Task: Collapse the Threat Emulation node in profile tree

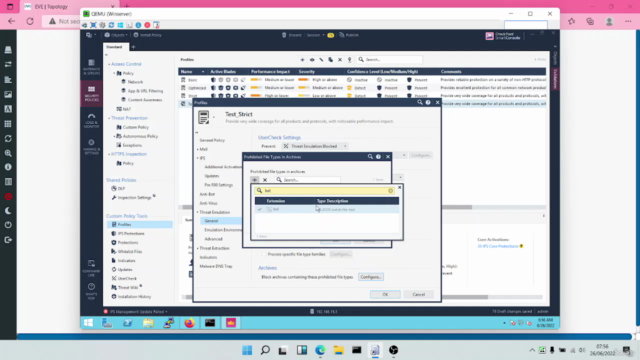Action: [x=198, y=212]
